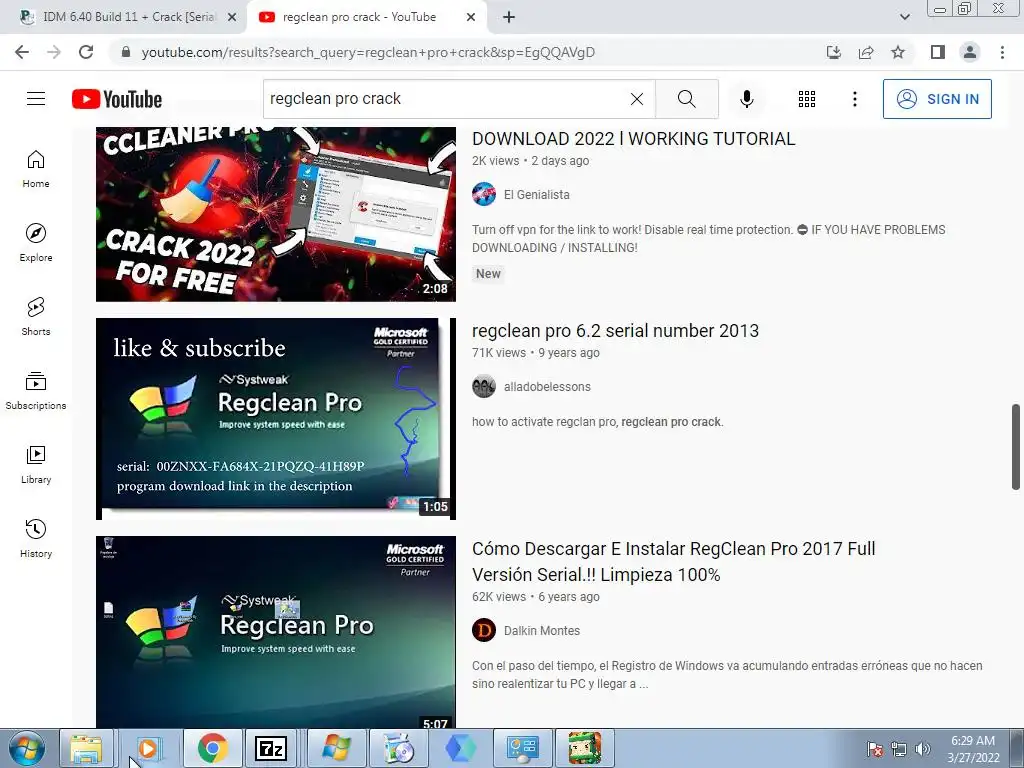The image size is (1024, 768).
Task: Open History in the left sidebar
Action: pos(36,538)
